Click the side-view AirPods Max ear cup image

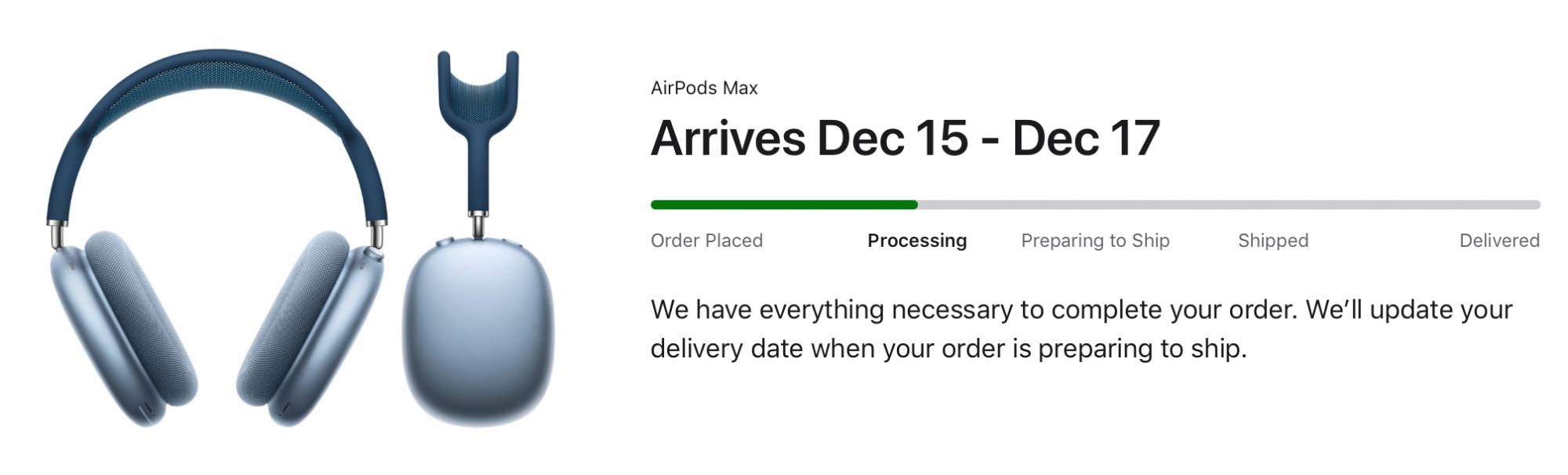[x=478, y=238]
